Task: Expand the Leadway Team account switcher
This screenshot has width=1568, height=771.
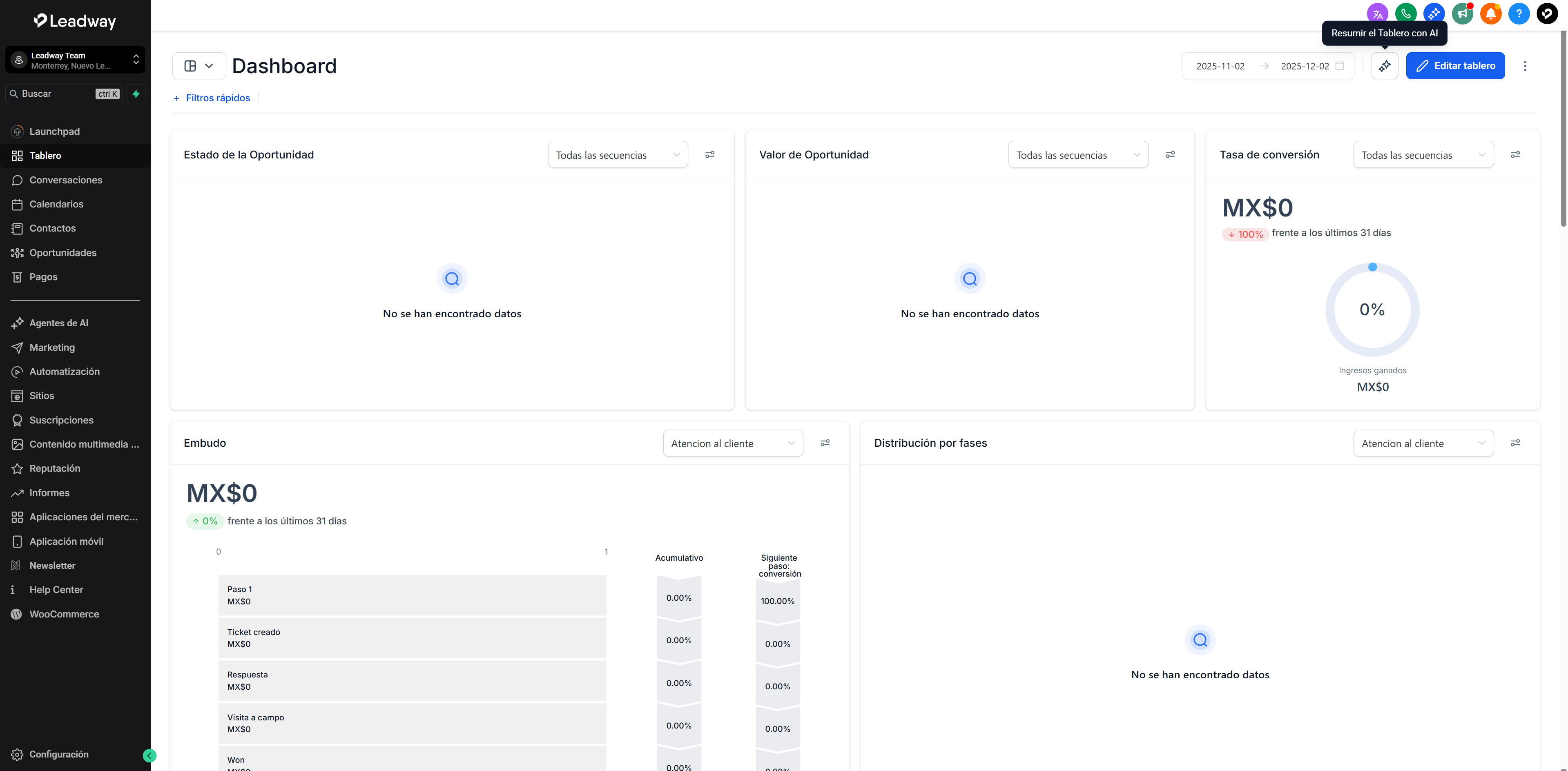Action: (x=76, y=60)
